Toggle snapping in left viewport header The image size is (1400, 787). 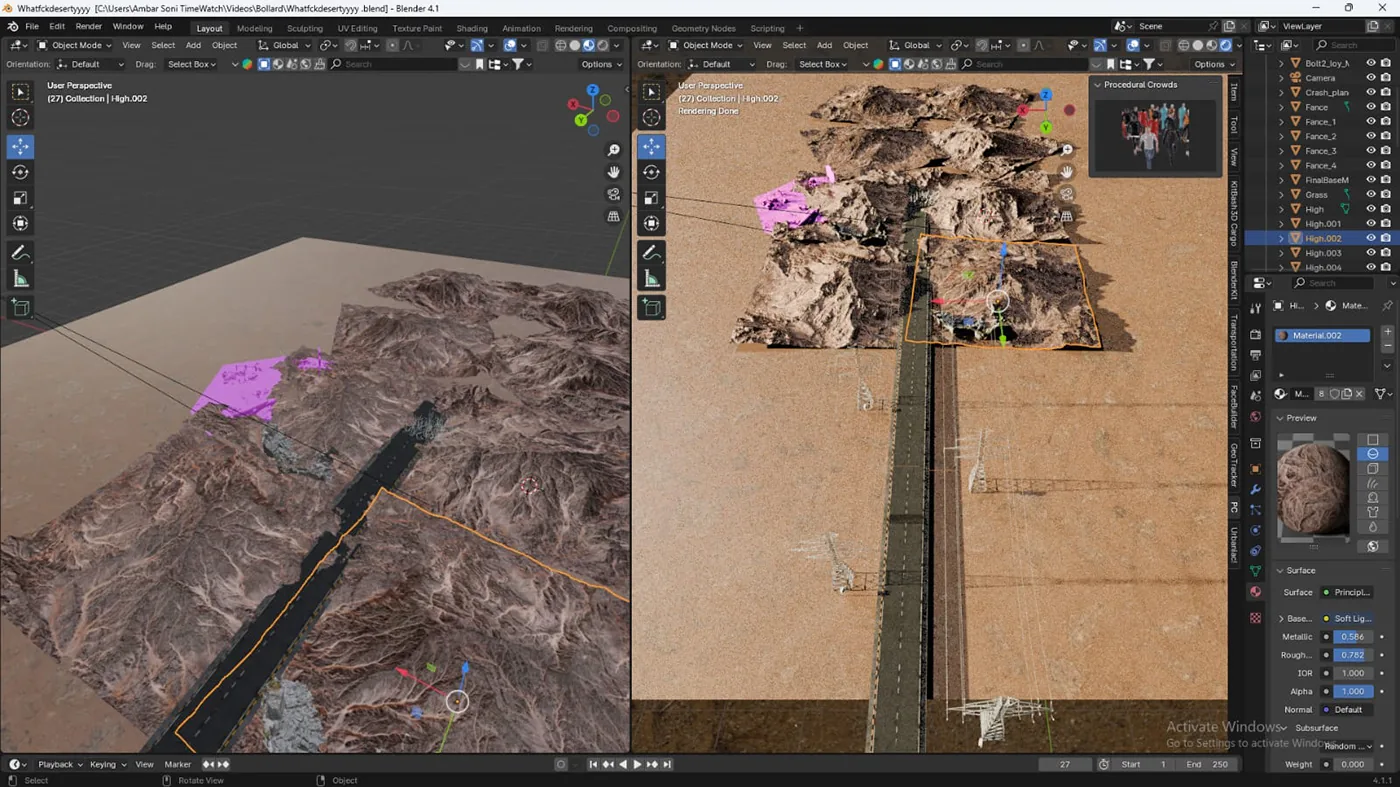[351, 45]
